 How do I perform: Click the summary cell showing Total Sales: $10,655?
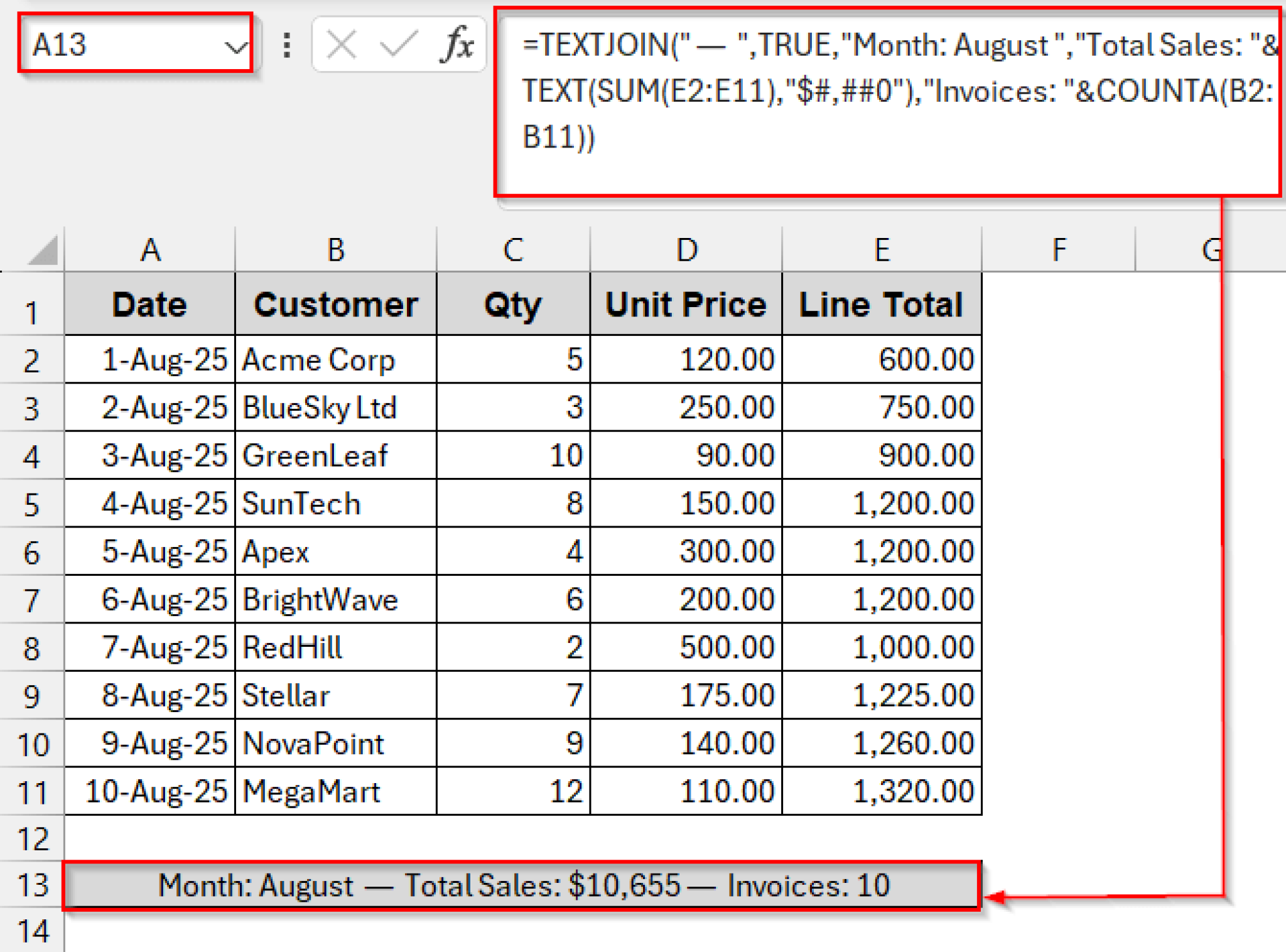(521, 885)
